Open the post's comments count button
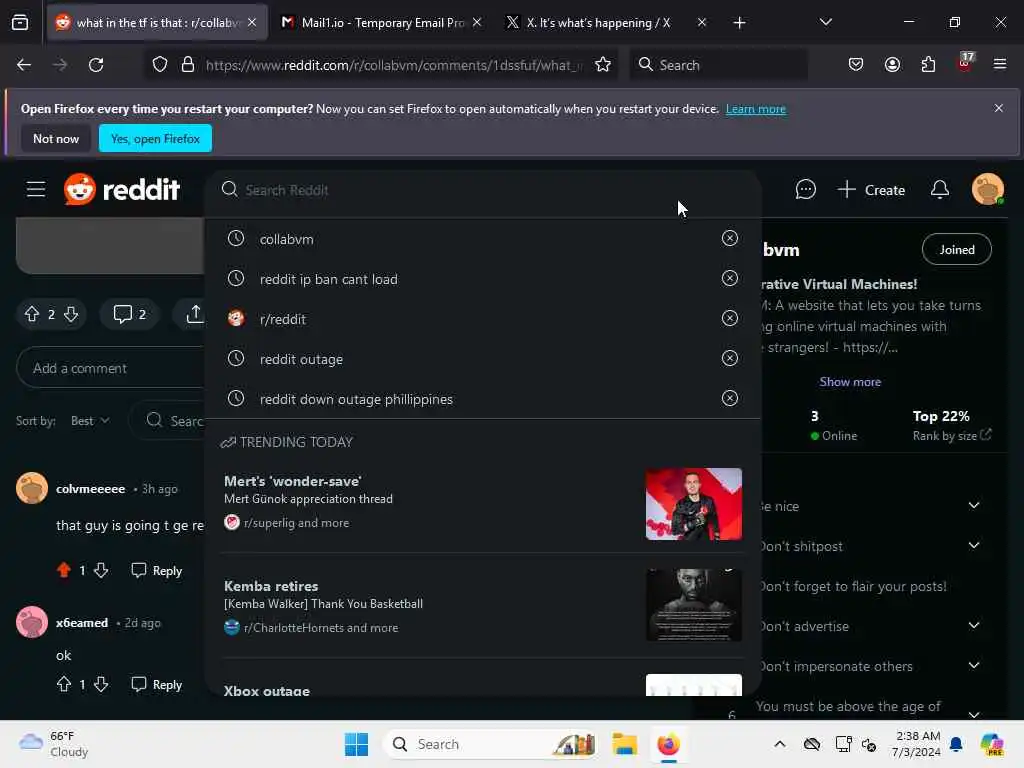Viewport: 1024px width, 768px height. [129, 314]
